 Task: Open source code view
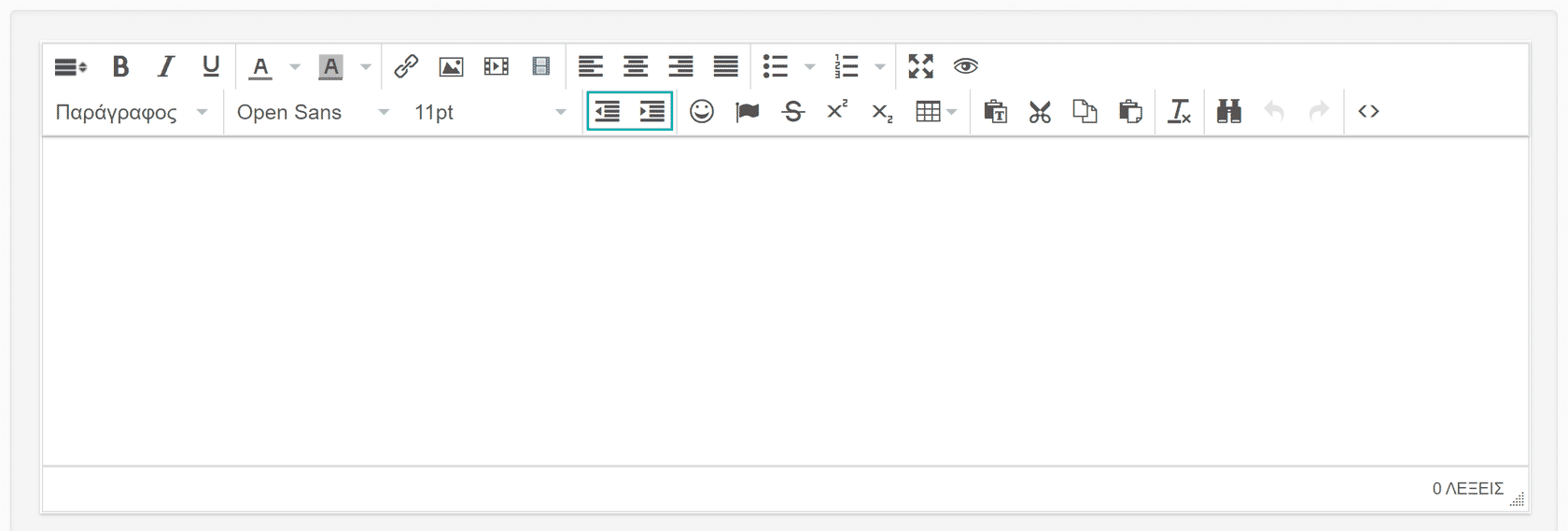click(x=1368, y=112)
